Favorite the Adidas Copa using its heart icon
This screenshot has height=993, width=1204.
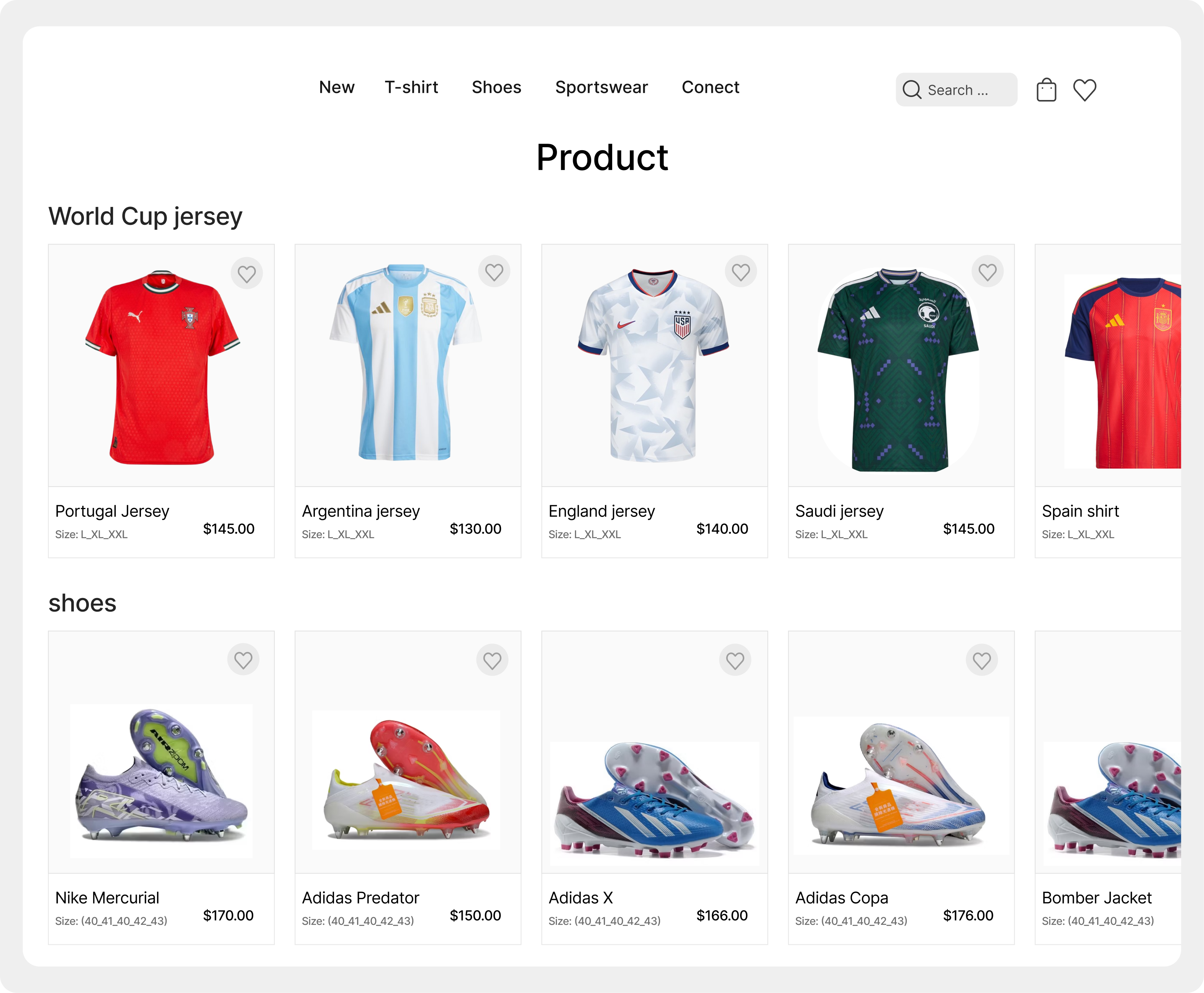[x=982, y=660]
